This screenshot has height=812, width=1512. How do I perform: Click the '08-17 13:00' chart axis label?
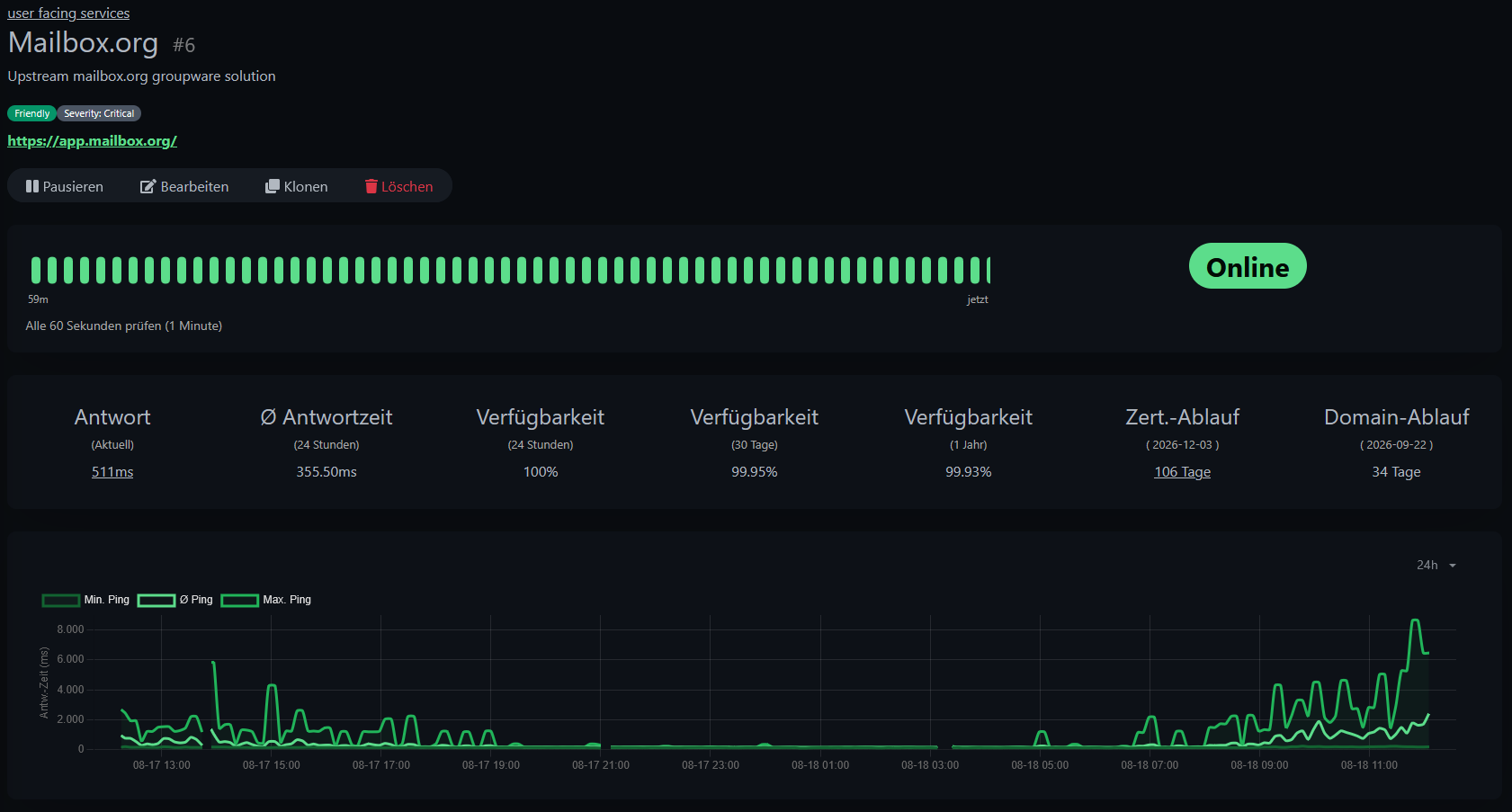coord(162,765)
